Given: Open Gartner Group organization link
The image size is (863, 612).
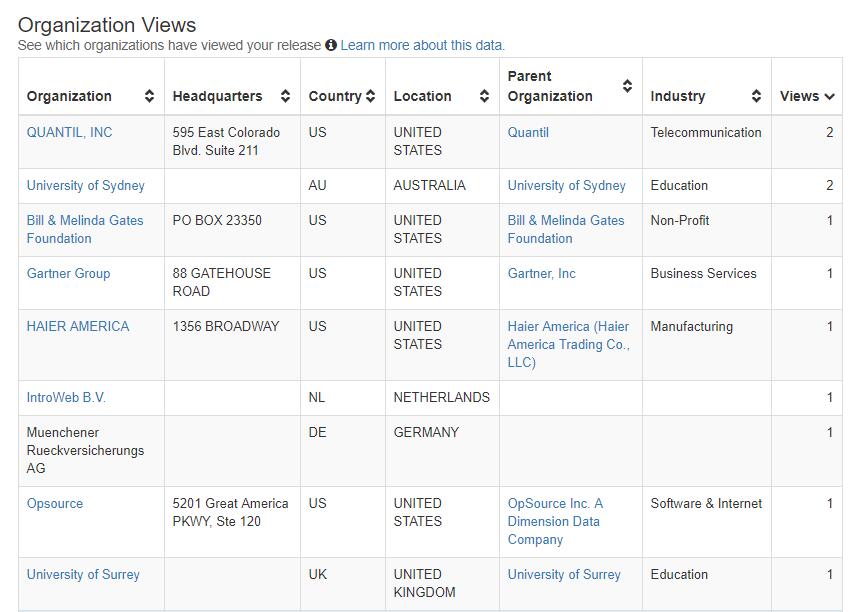Looking at the screenshot, I should point(68,274).
